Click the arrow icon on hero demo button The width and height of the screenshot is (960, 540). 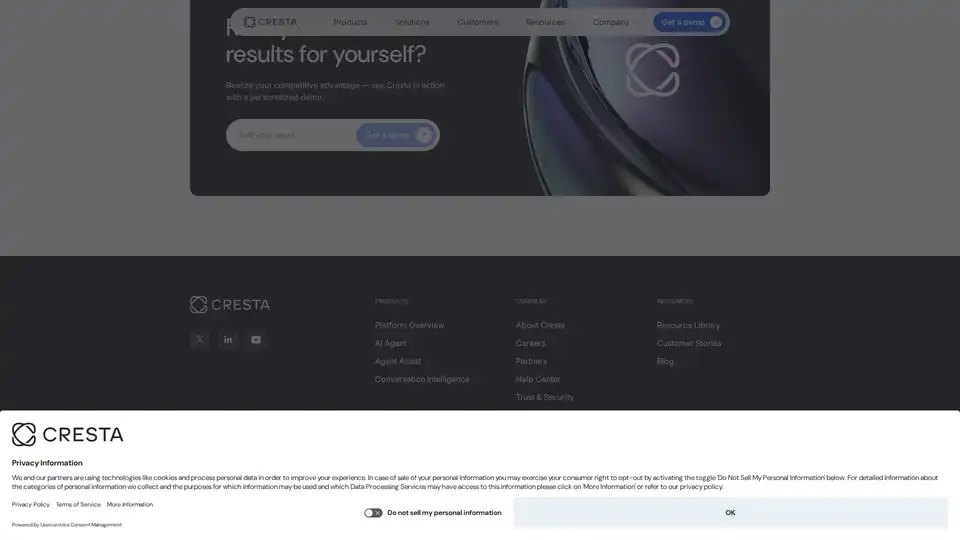tap(424, 135)
